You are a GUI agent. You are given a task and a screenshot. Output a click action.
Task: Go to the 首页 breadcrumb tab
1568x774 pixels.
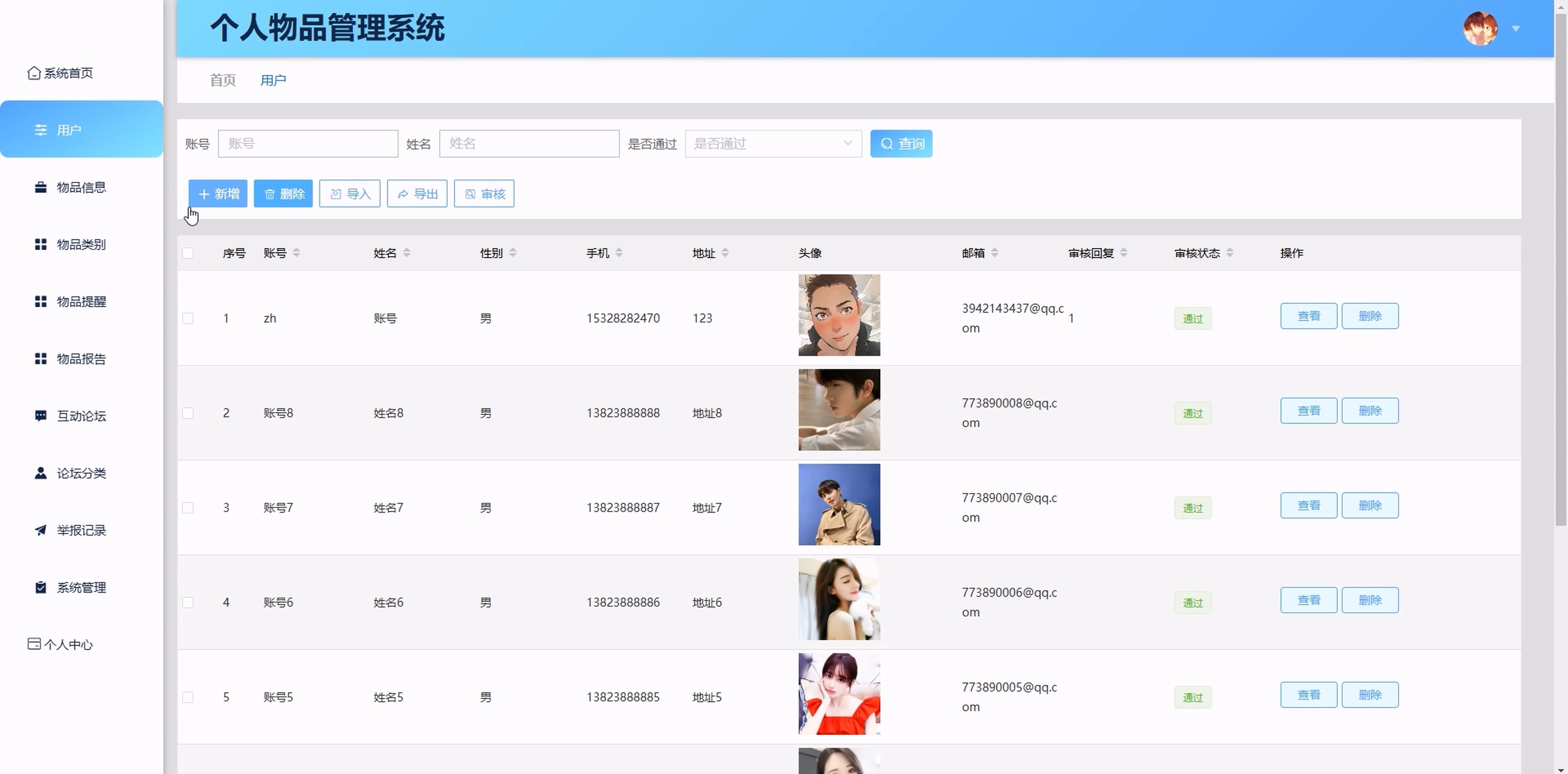pyautogui.click(x=223, y=80)
